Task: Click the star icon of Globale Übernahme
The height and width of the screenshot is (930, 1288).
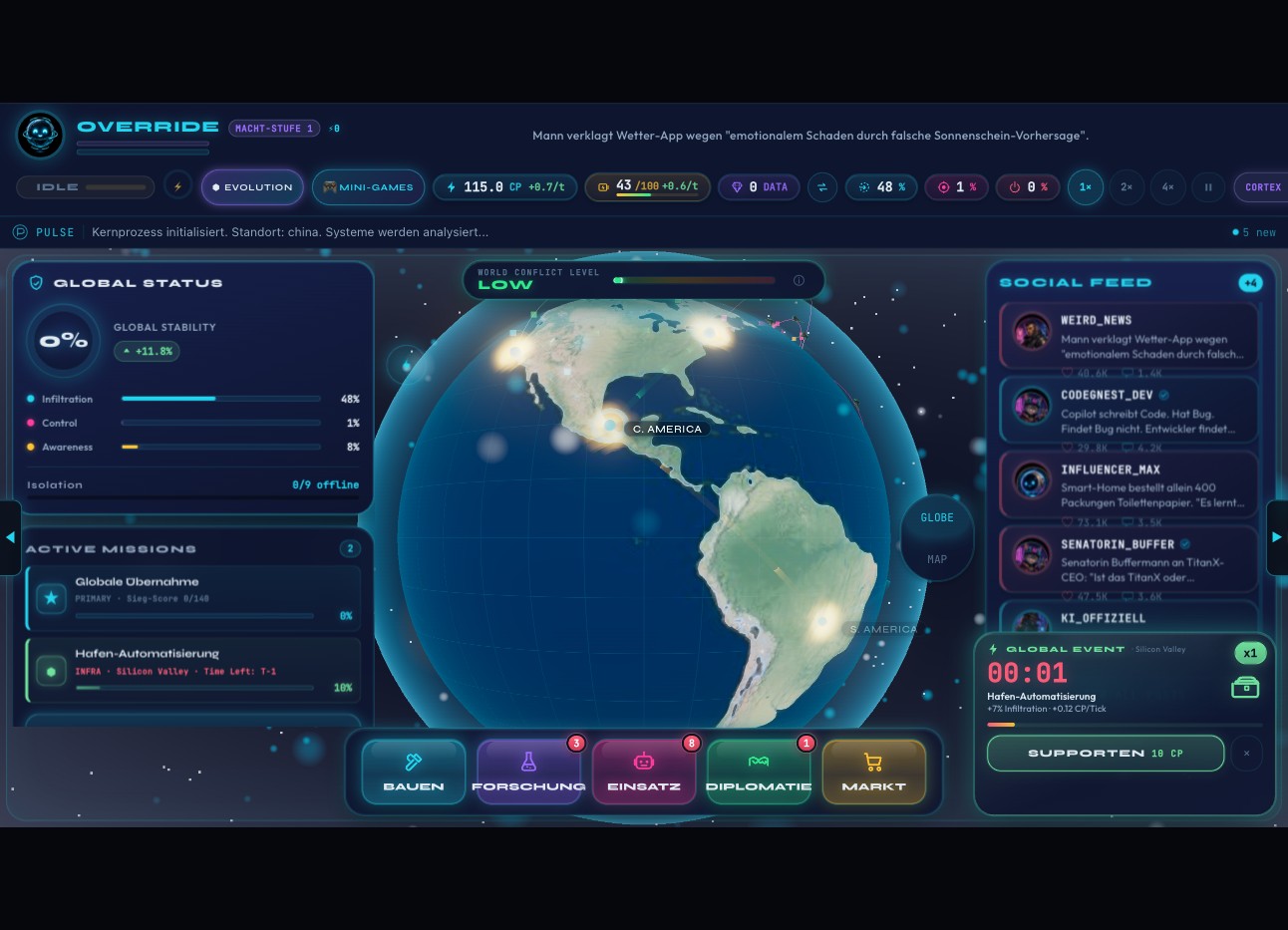Action: point(51,598)
